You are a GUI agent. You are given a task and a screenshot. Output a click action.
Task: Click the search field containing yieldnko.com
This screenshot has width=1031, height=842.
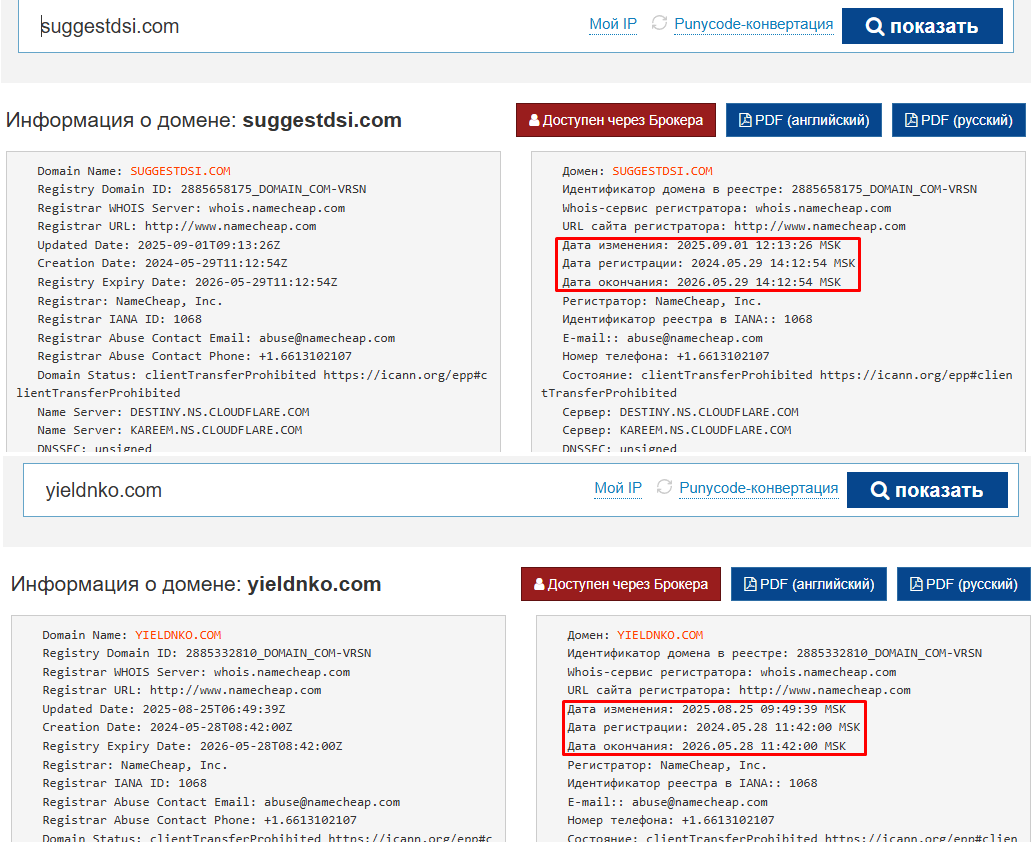pyautogui.click(x=300, y=490)
